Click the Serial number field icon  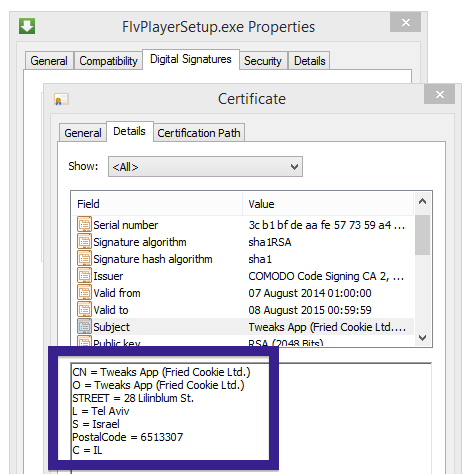point(84,224)
